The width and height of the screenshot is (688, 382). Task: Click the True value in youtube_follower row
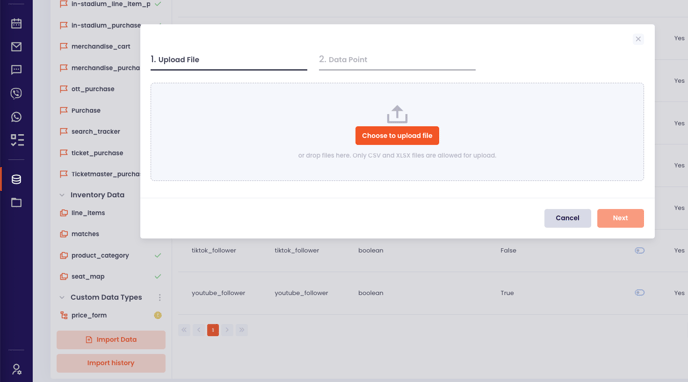pos(507,293)
